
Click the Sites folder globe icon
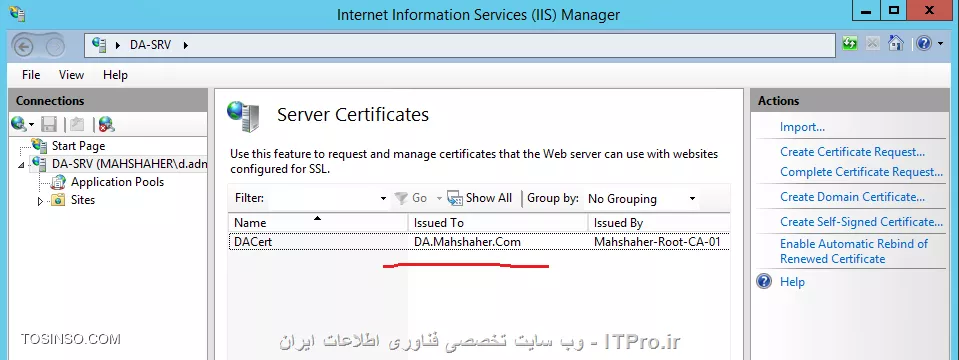58,199
